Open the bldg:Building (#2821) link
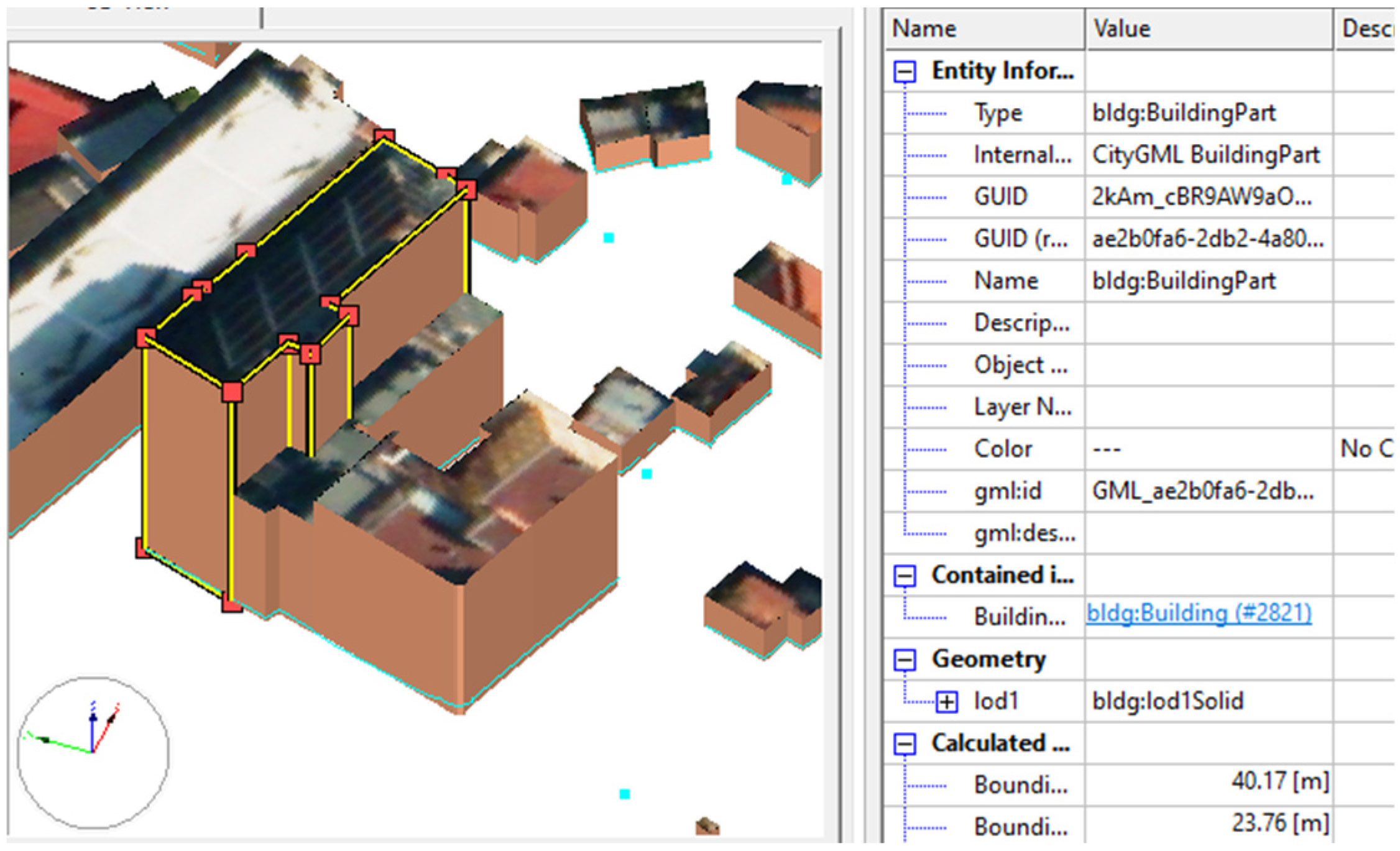Viewport: 1400px width, 851px height. click(1199, 614)
